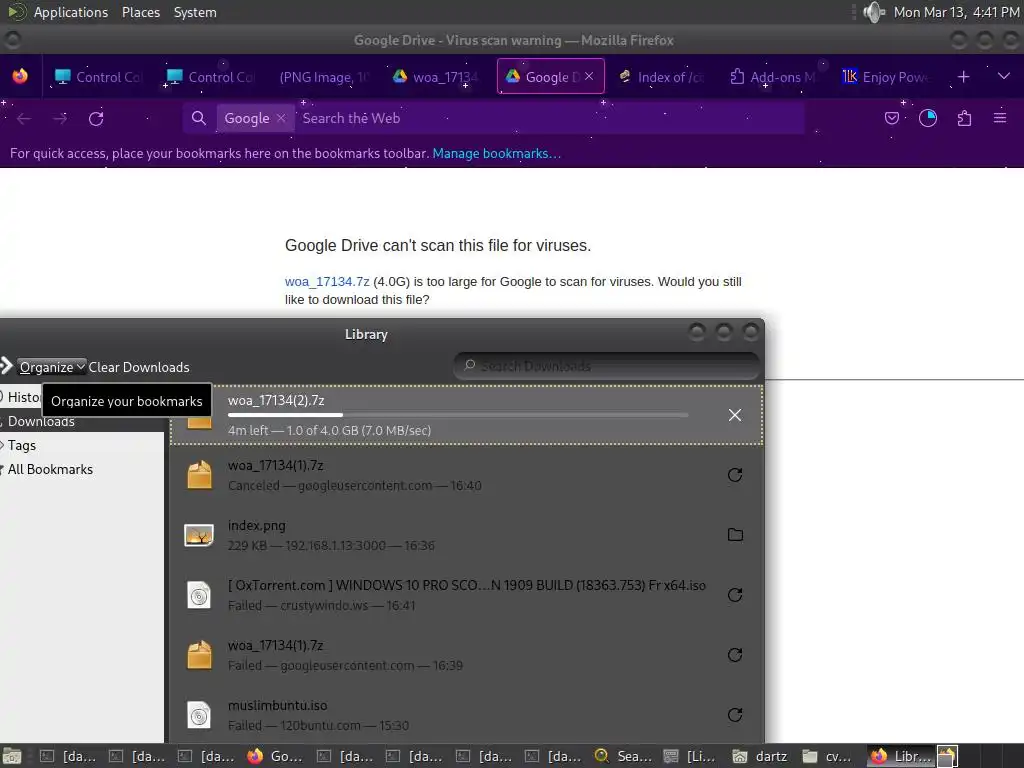
Task: Retry the failed woa_17134(1).7z from 16:39
Action: click(x=735, y=655)
